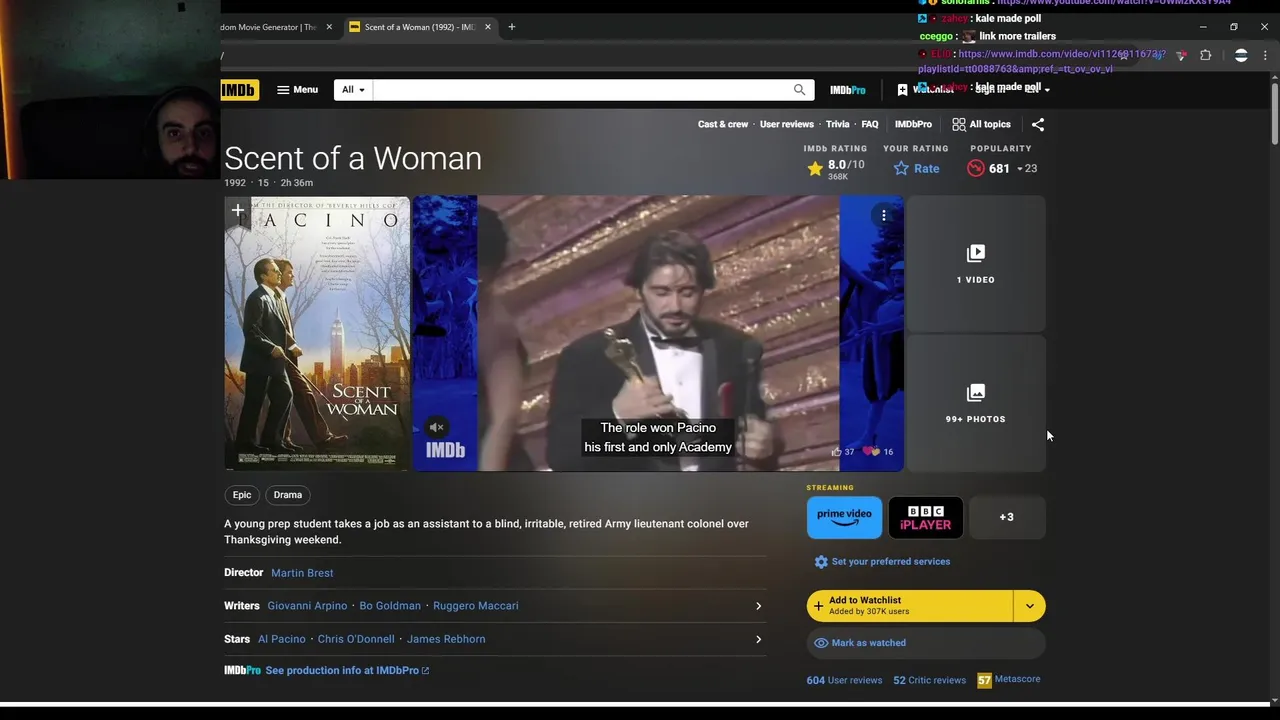Open the IMDb Menu

pyautogui.click(x=297, y=90)
